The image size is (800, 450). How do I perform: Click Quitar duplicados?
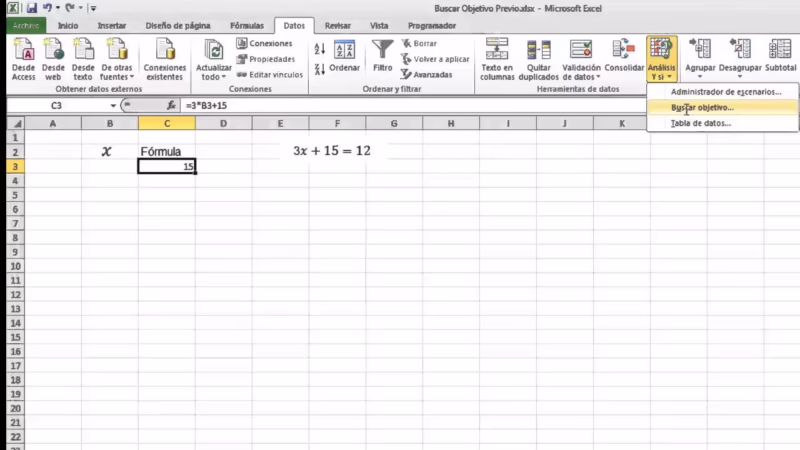539,59
